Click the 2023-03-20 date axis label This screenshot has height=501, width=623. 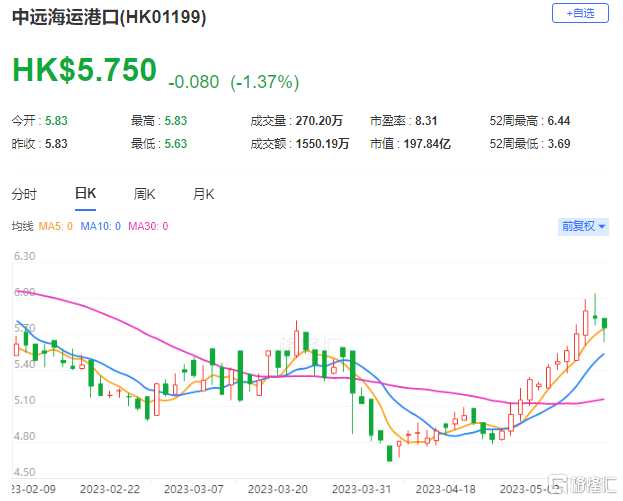coord(278,489)
